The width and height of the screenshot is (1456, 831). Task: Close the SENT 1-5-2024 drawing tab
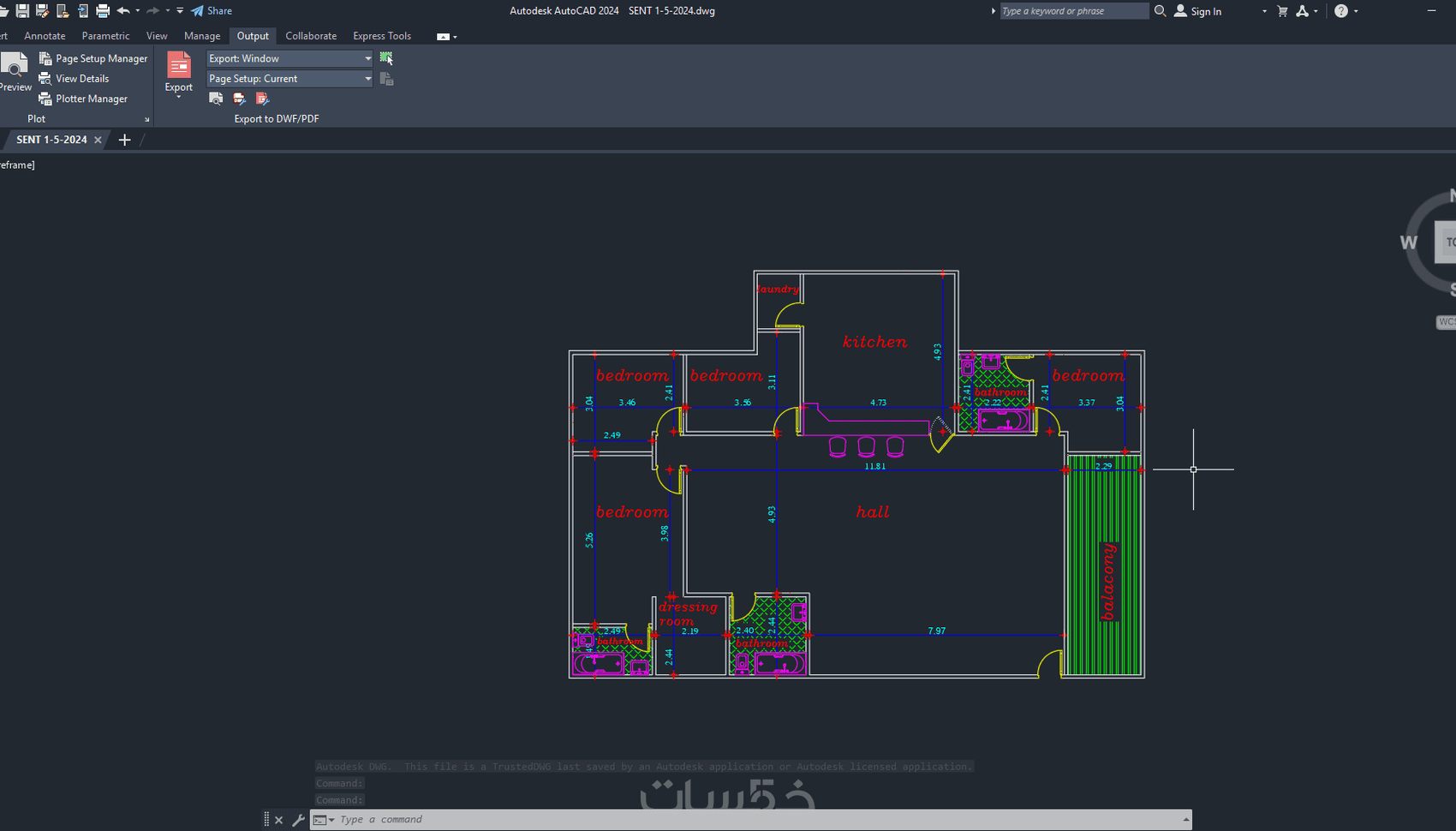pyautogui.click(x=98, y=140)
